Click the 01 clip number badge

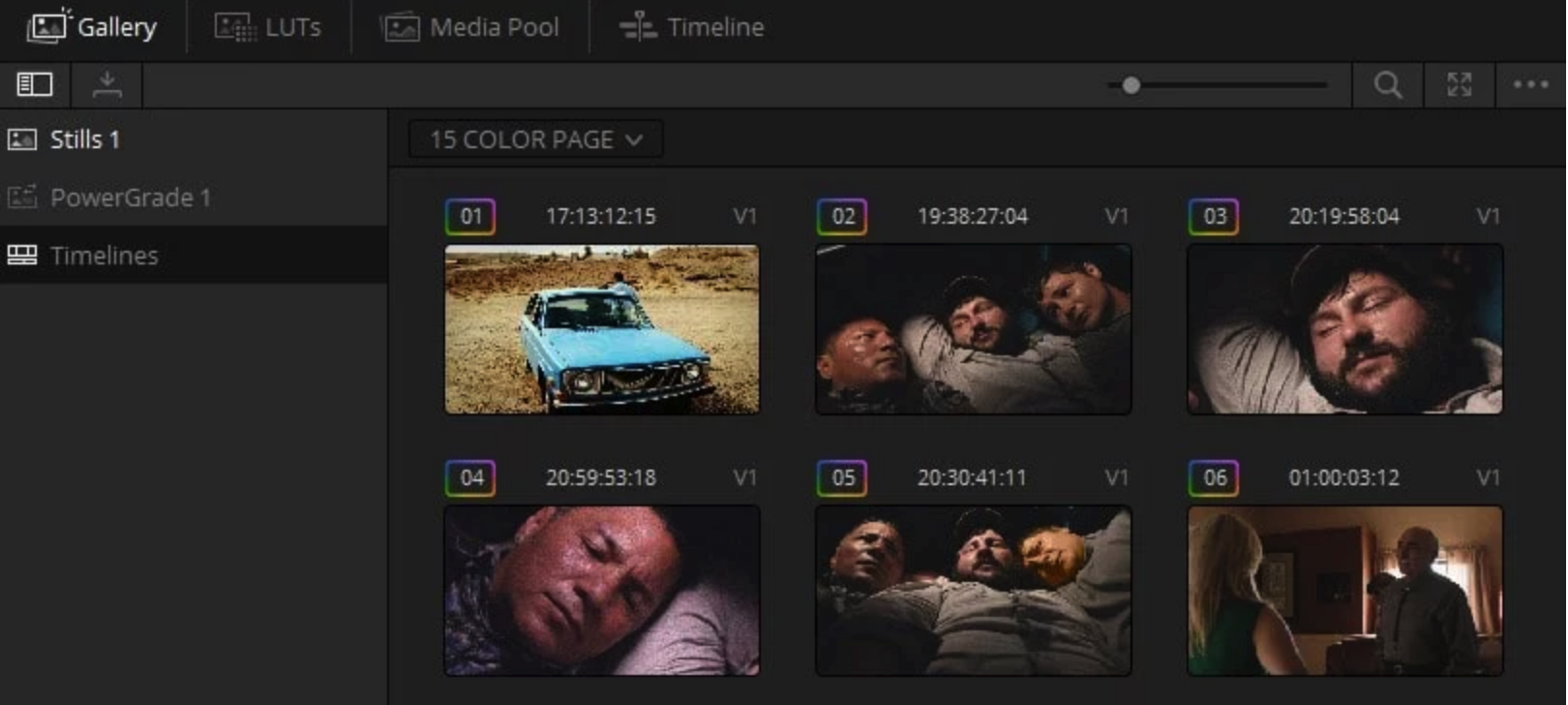coord(470,216)
